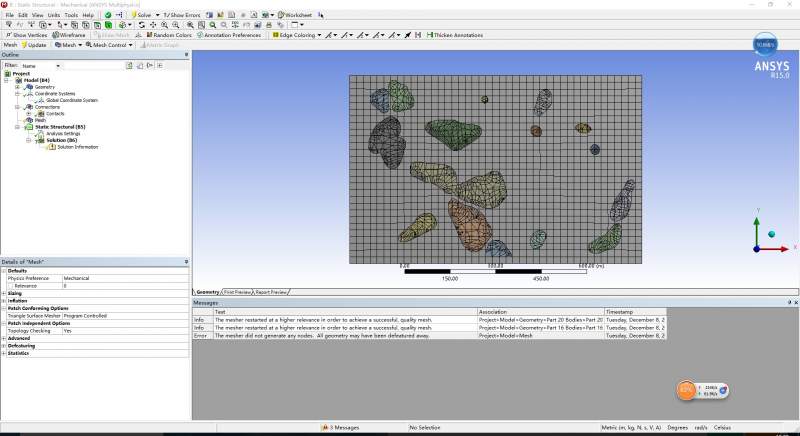Image resolution: width=800 pixels, height=436 pixels.
Task: Open the Edge Coloring dropdown
Action: tap(297, 35)
